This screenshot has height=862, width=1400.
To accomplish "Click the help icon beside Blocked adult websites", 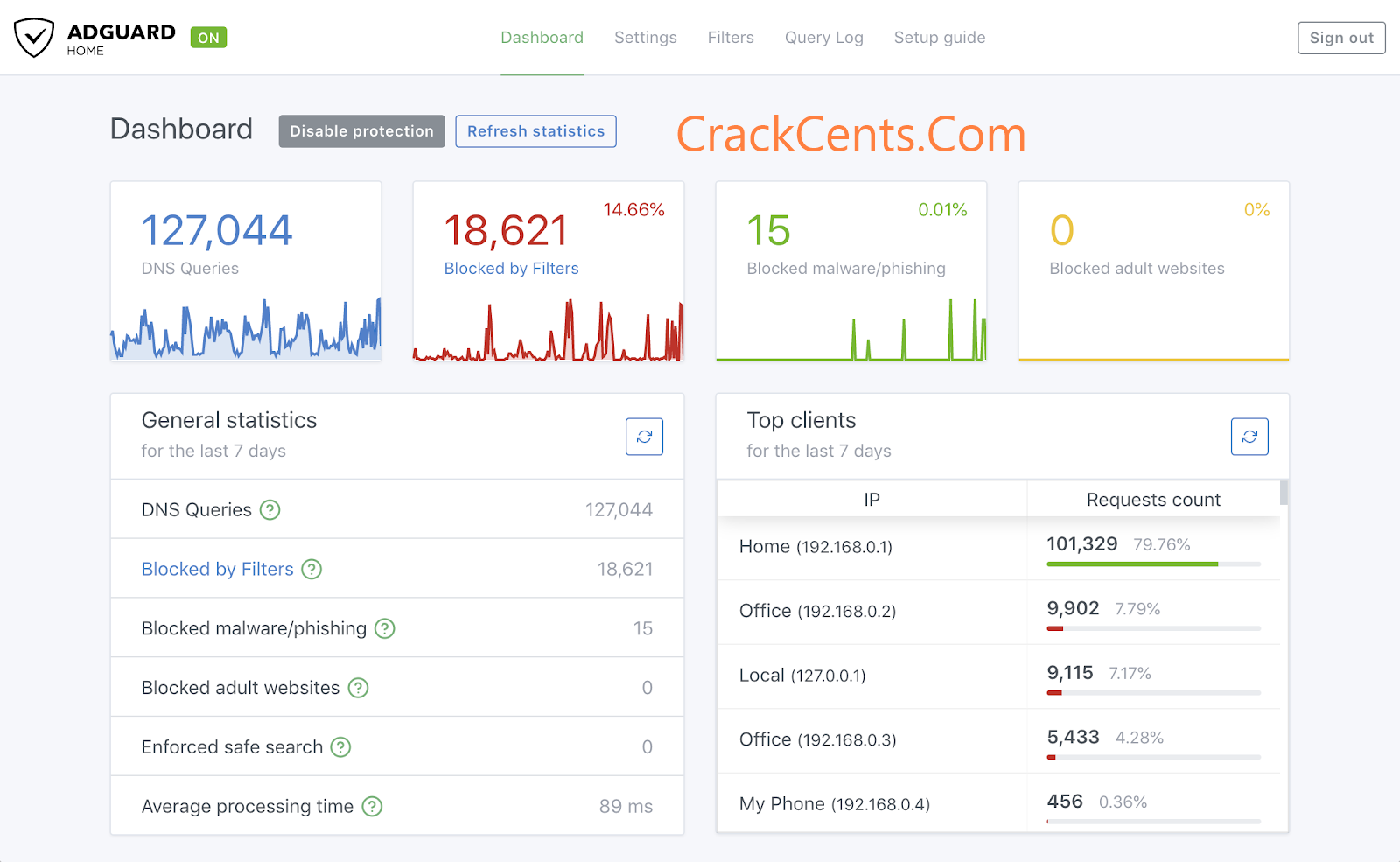I will [x=358, y=688].
